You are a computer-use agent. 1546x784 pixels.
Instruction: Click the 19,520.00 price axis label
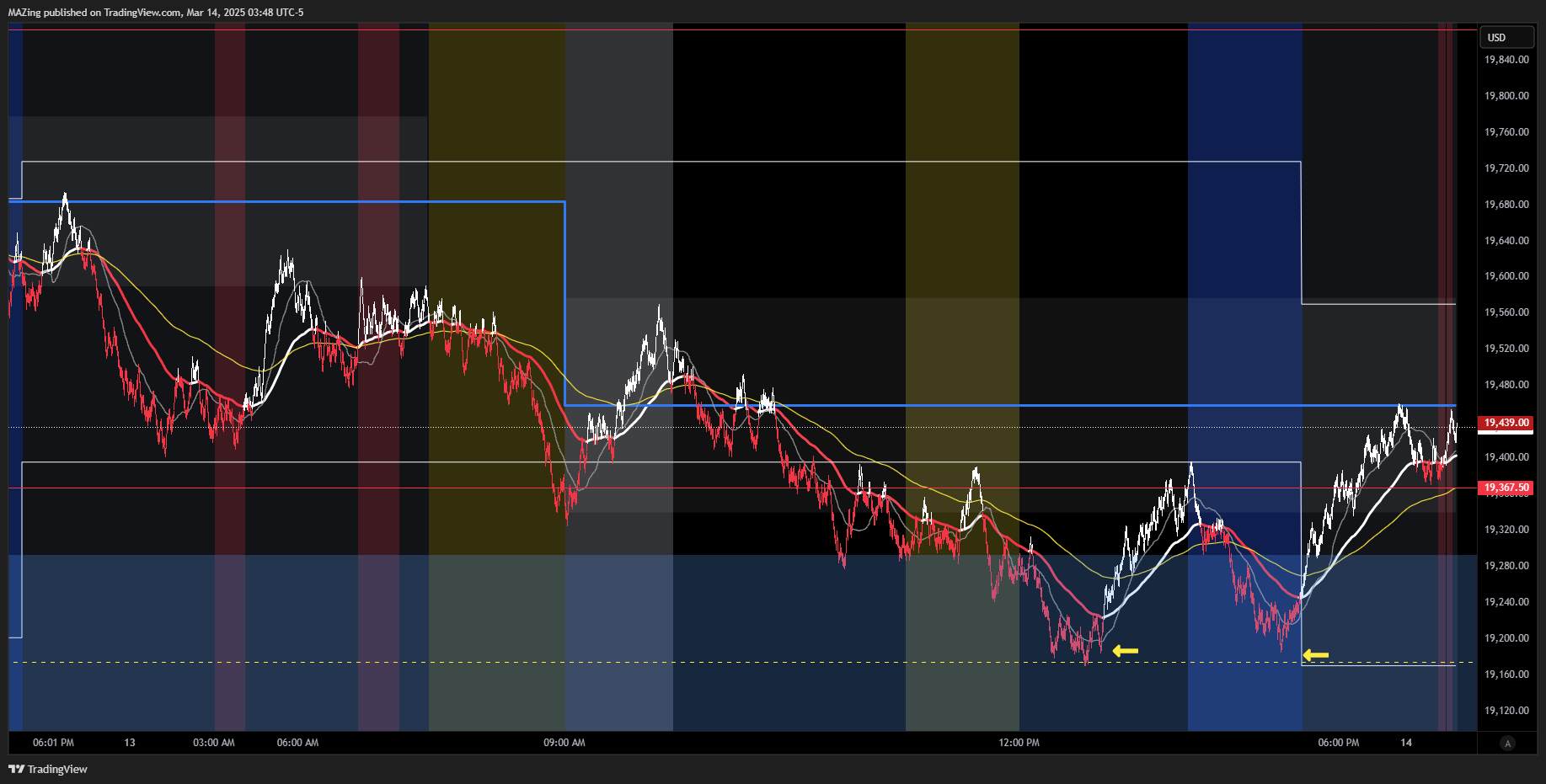pyautogui.click(x=1506, y=349)
